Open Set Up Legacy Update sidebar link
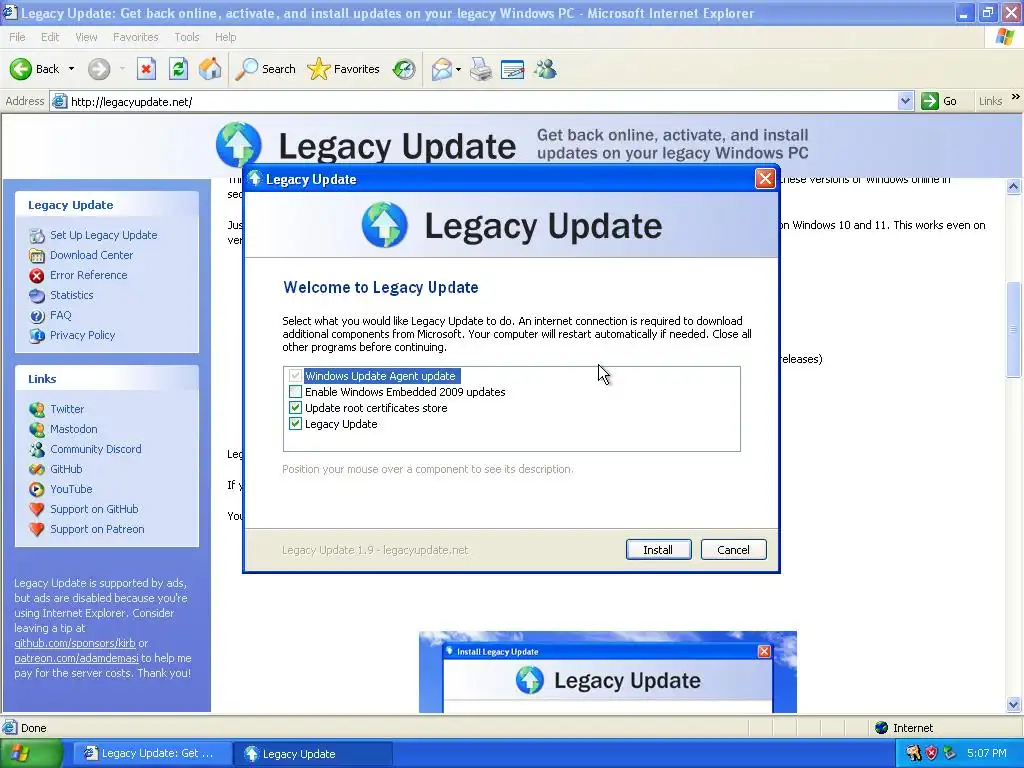The height and width of the screenshot is (768, 1024). coord(103,235)
